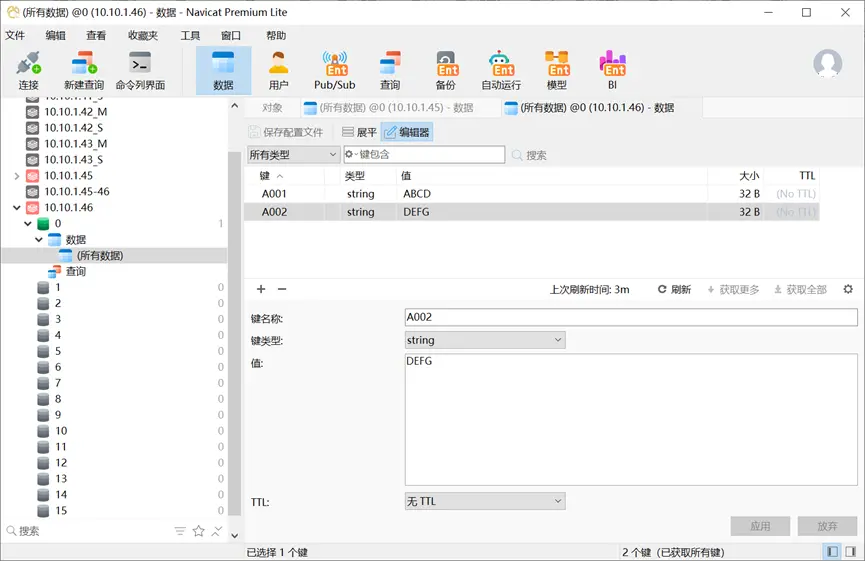Collapse database 0 node
Screen dimensions: 865x561
tap(28, 224)
